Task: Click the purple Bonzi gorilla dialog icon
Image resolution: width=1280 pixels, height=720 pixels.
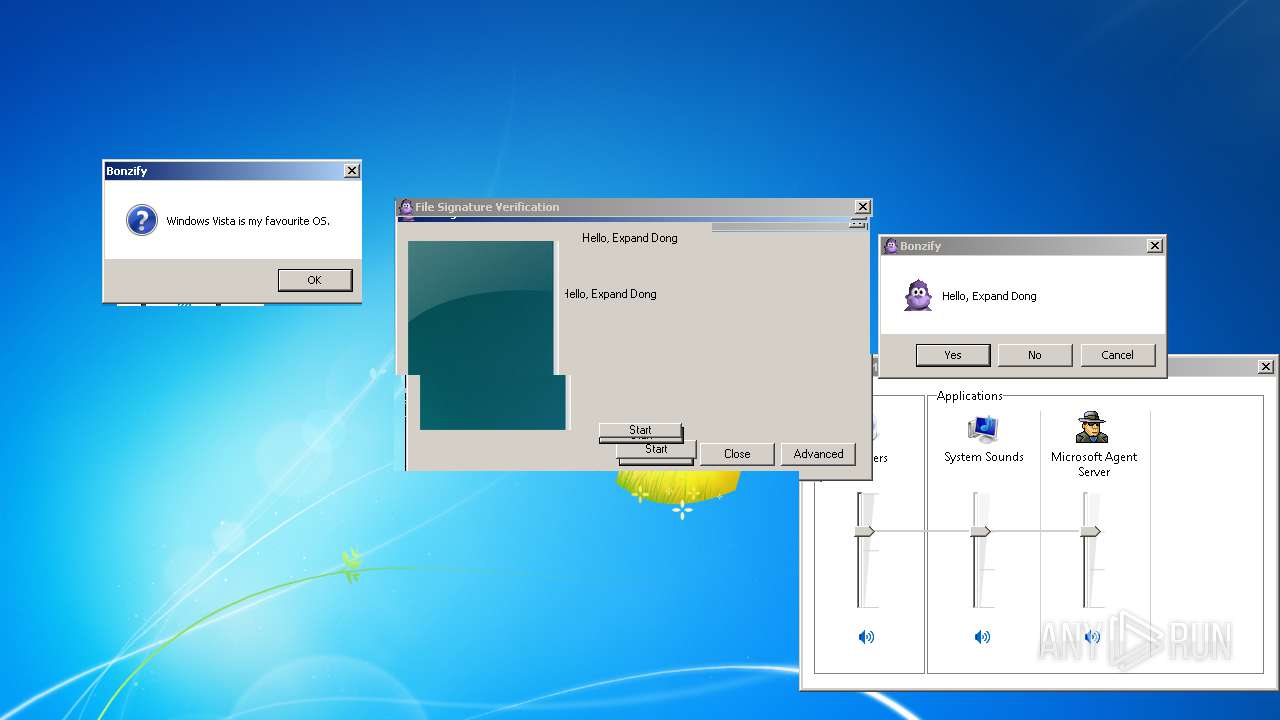Action: pos(918,296)
